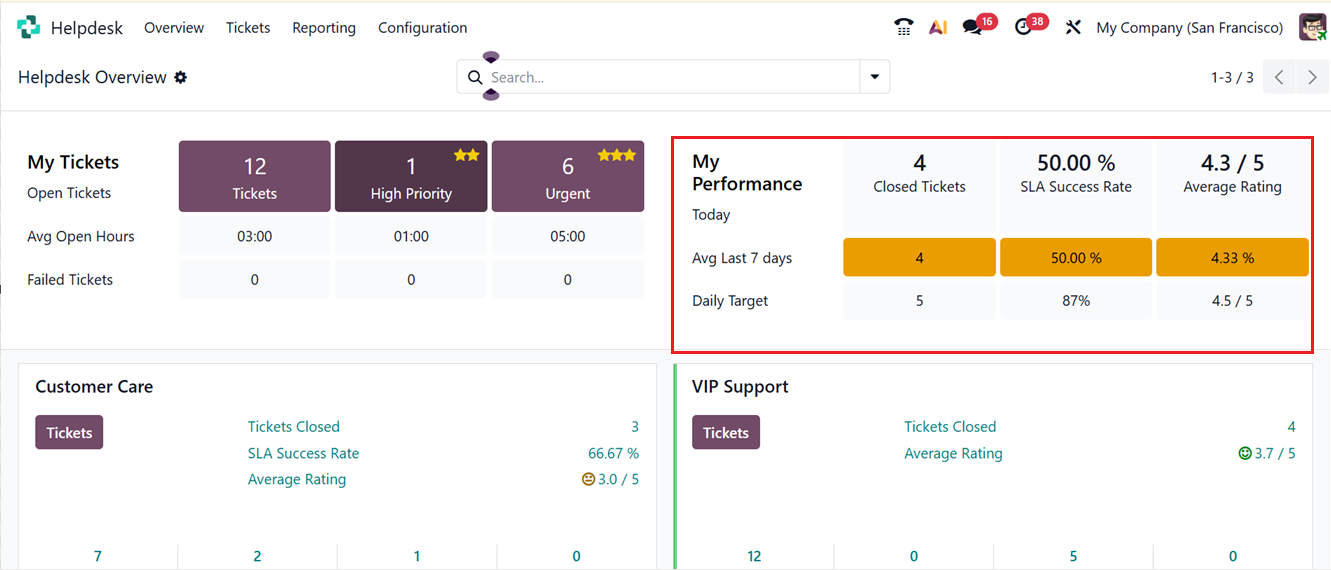Open the Customer Care SLA Success Rate link
The height and width of the screenshot is (570, 1331).
coord(303,453)
